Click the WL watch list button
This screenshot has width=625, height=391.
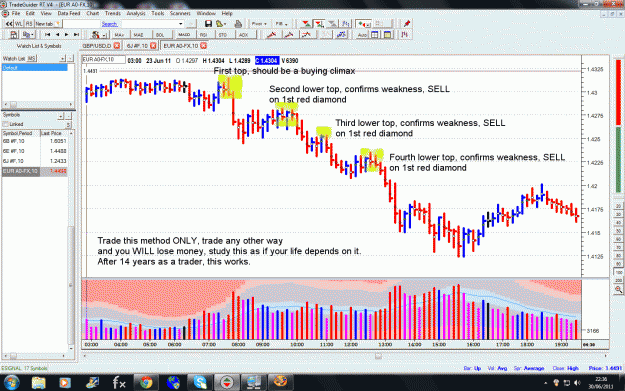tap(19, 24)
